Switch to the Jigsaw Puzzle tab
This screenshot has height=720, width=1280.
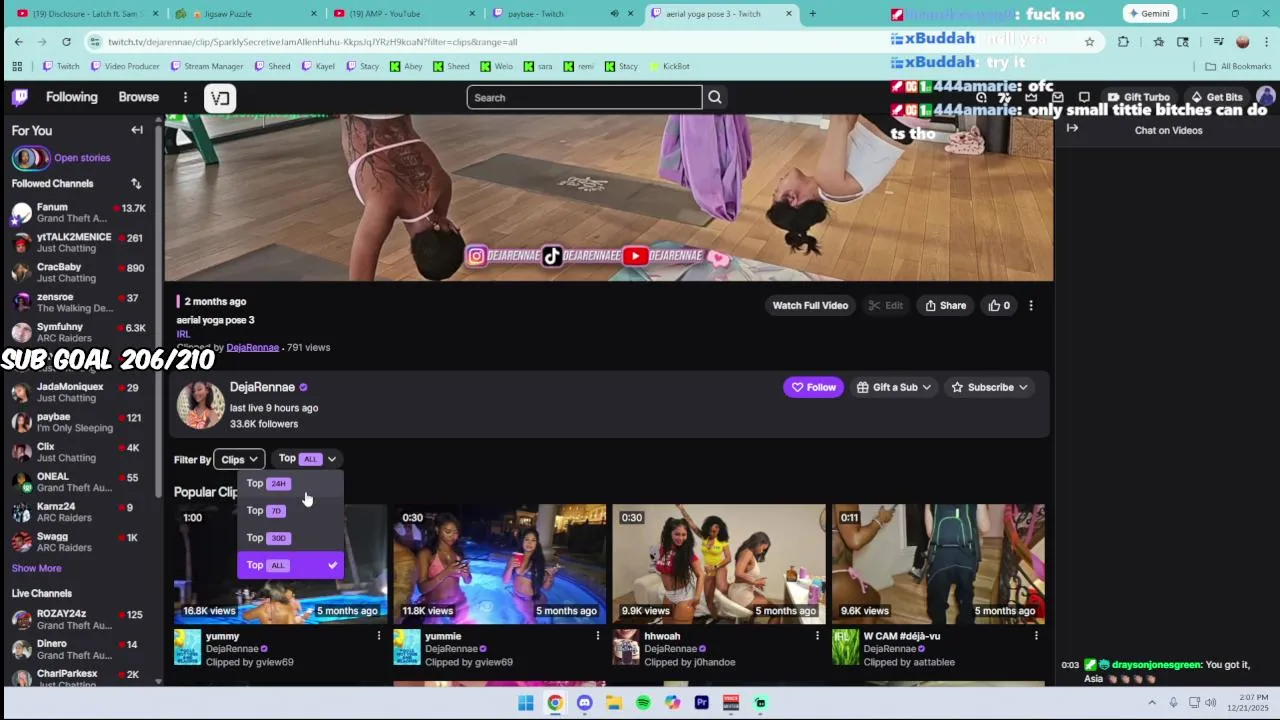(x=245, y=14)
